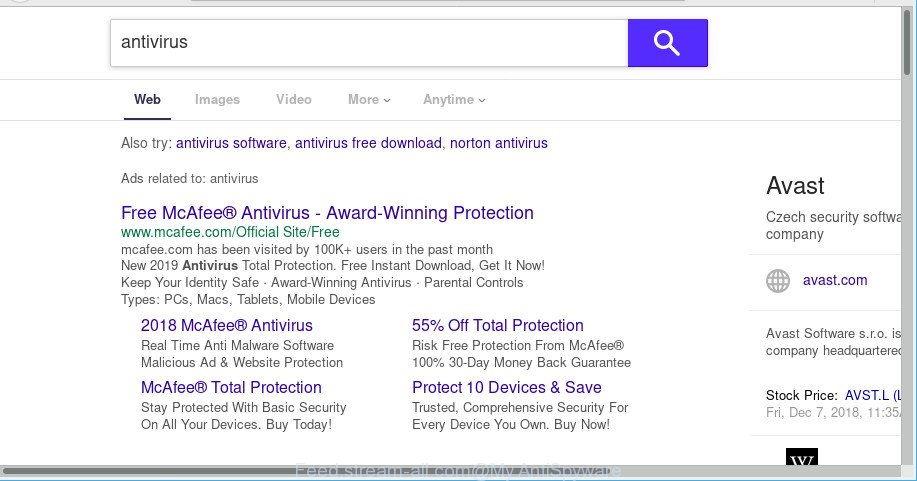The image size is (917, 481).
Task: Click 'Risk Free Protection From McAfee' text
Action: click(x=518, y=345)
